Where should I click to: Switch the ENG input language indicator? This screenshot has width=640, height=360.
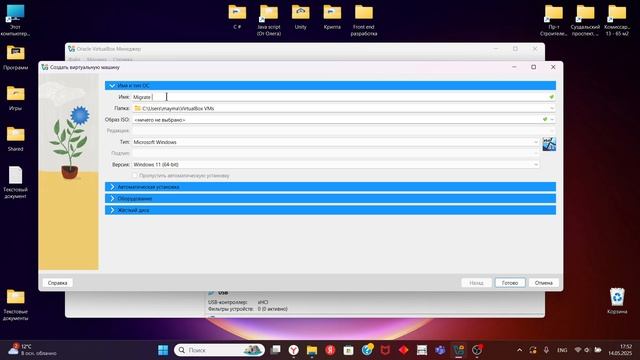tap(562, 350)
